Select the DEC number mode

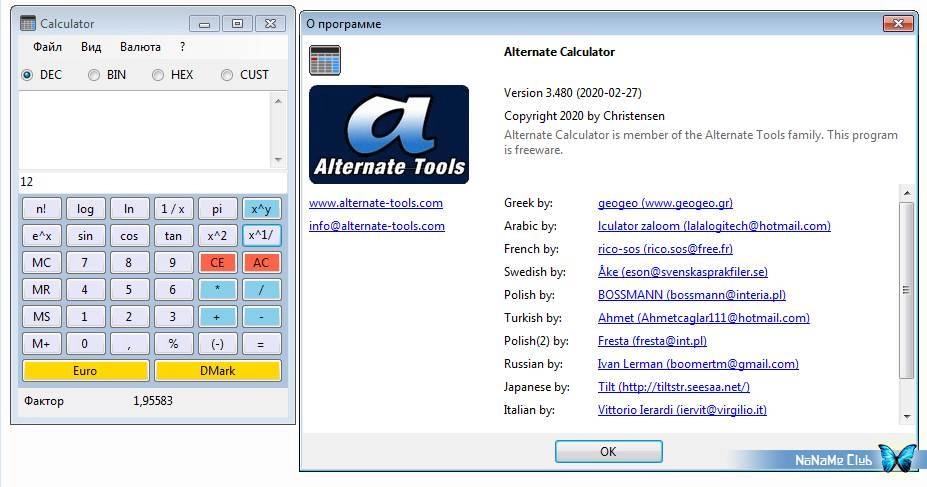pyautogui.click(x=41, y=74)
